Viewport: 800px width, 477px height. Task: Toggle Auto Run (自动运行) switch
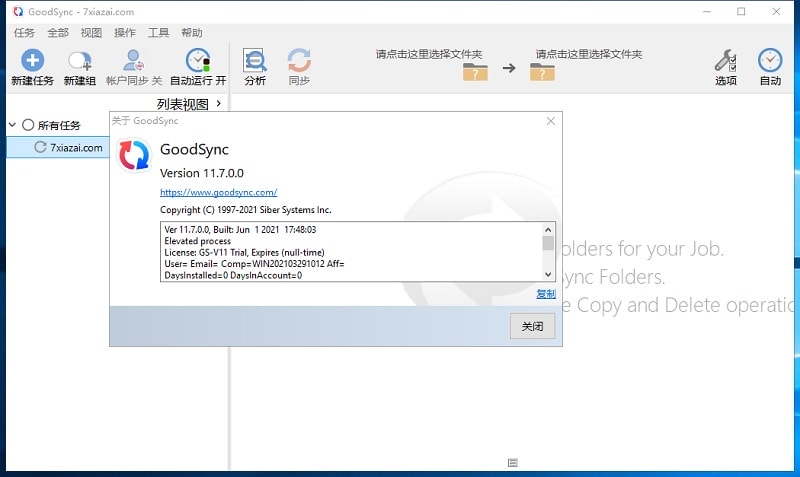click(198, 61)
